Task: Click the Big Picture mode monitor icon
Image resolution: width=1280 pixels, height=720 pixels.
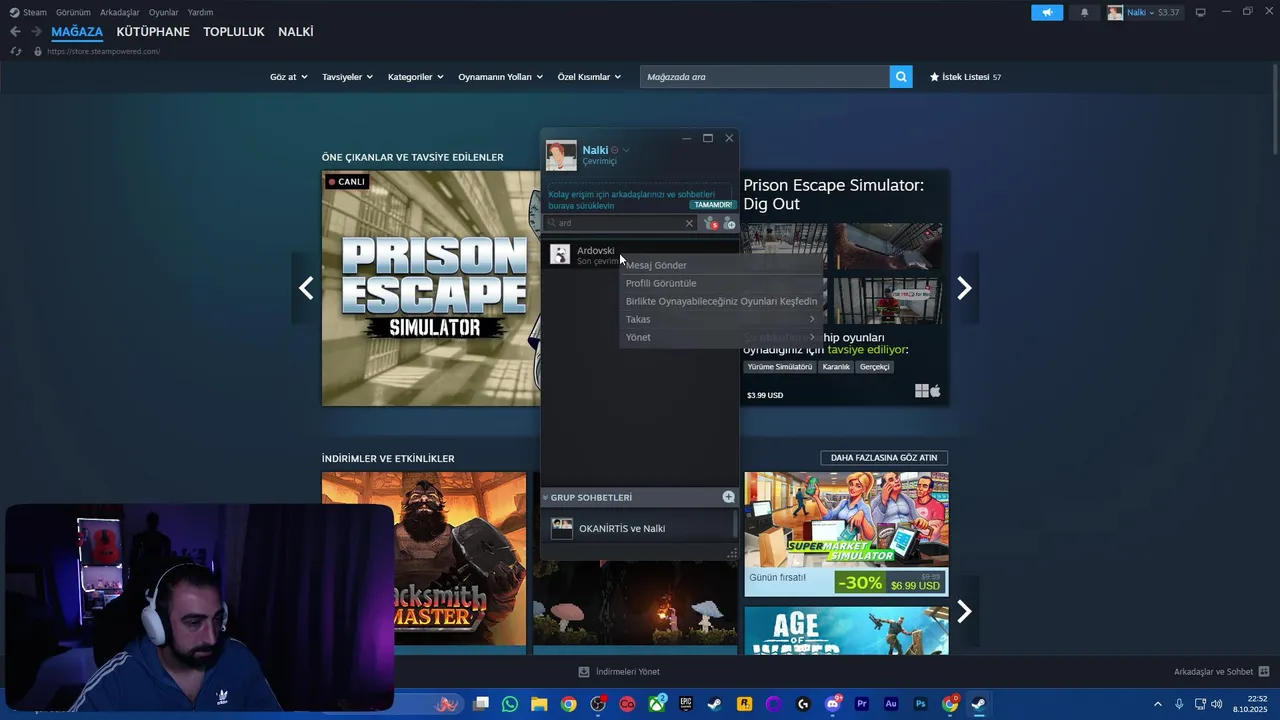Action: [1200, 12]
